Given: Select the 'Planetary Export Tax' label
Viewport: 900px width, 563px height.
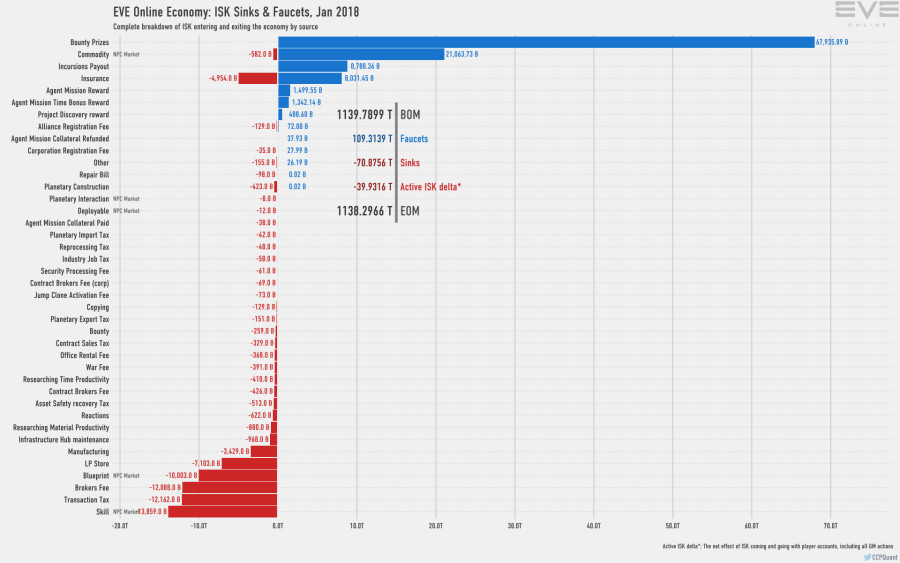Looking at the screenshot, I should (x=80, y=320).
